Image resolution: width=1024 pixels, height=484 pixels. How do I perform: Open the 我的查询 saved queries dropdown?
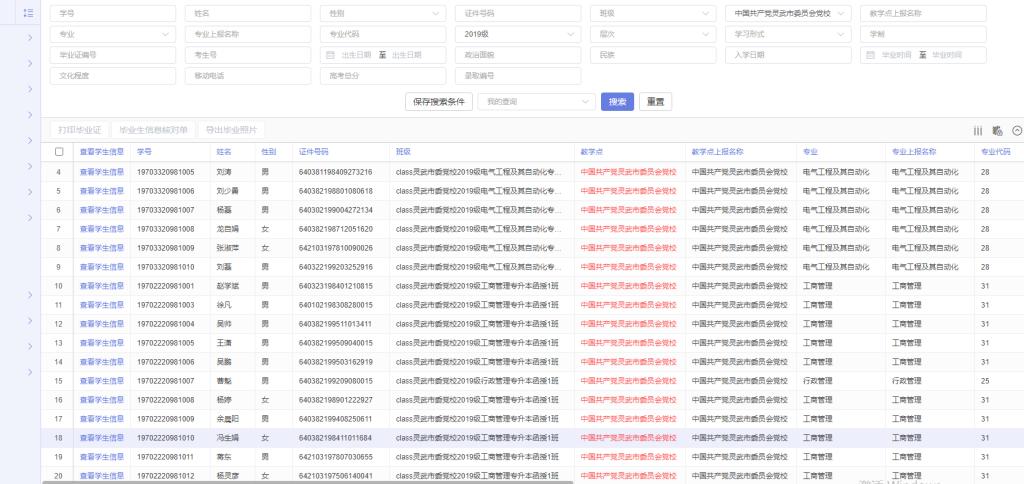[537, 102]
